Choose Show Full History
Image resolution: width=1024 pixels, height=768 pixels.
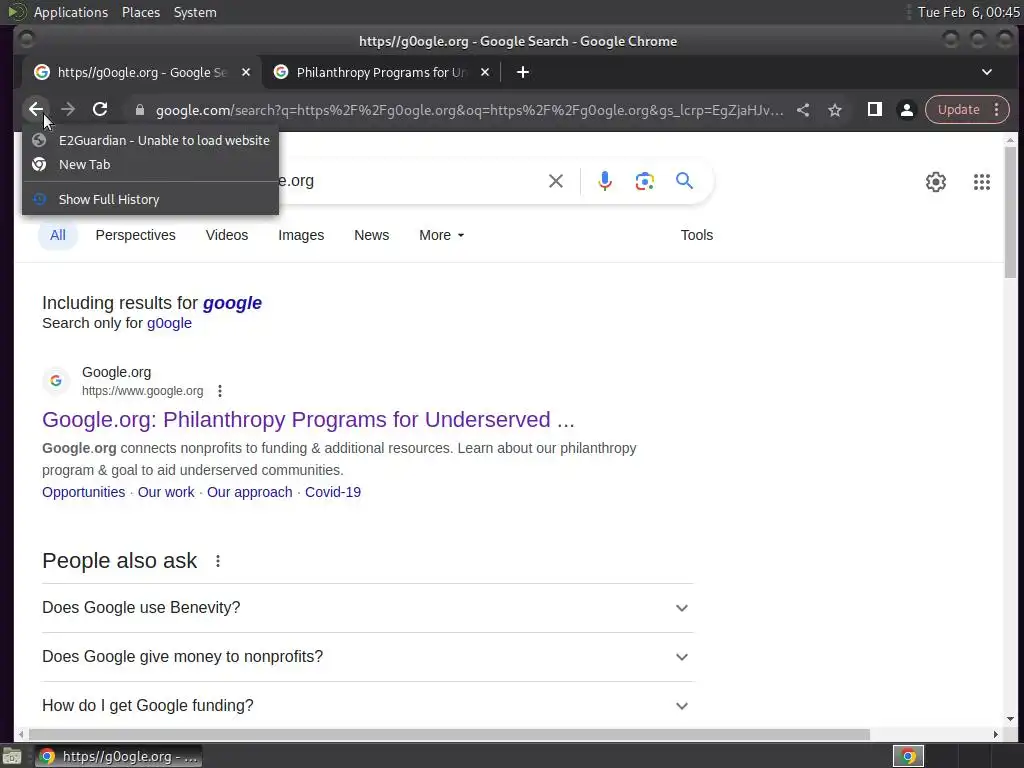(x=150, y=199)
